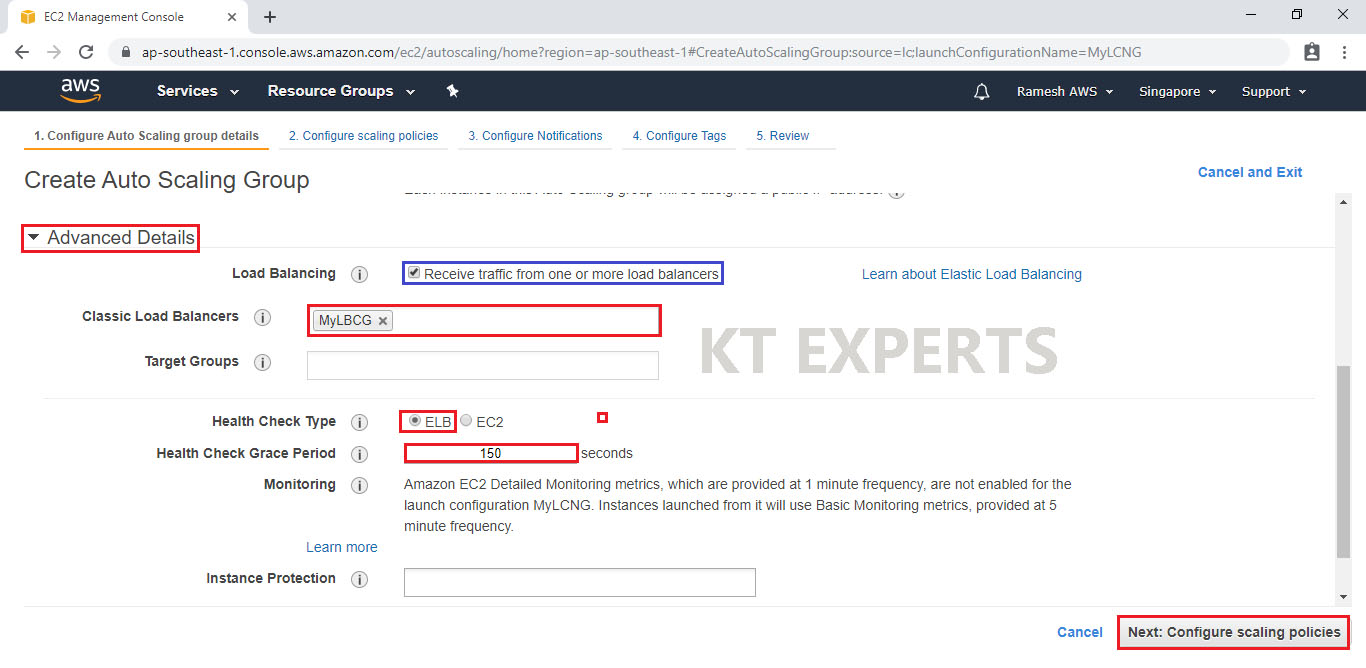Select ELB health check type
Image resolution: width=1366 pixels, height=668 pixels.
click(x=414, y=421)
